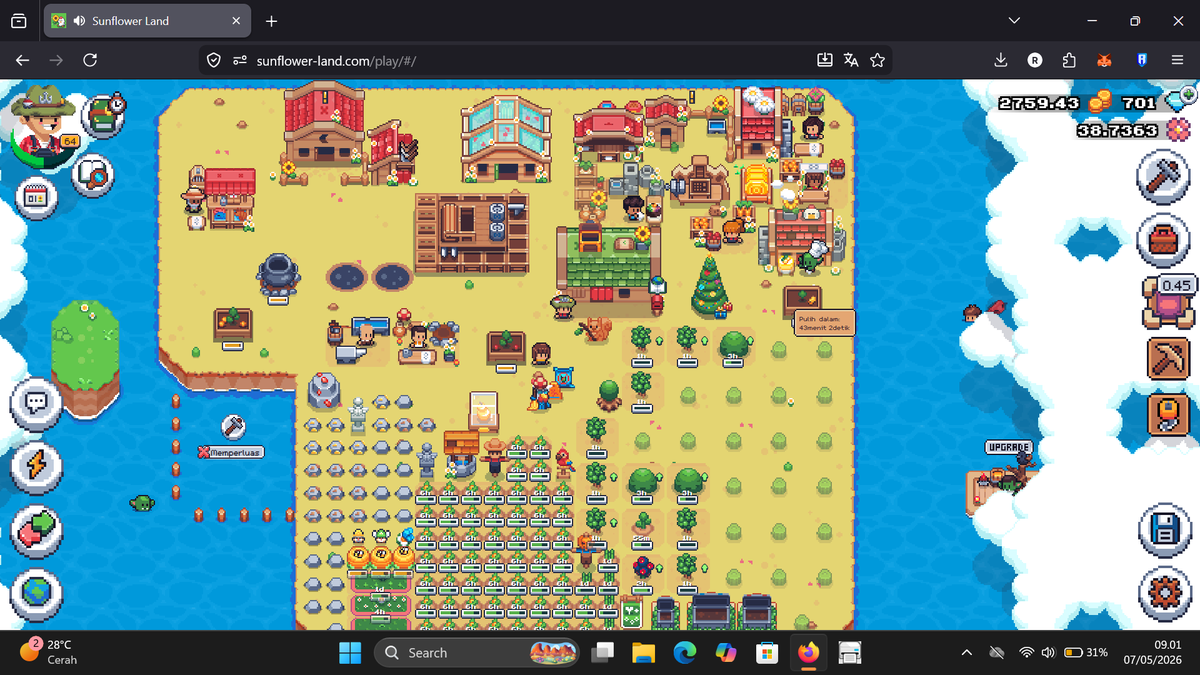Open the gear settings button
This screenshot has height=675, width=1200.
coord(1164,593)
